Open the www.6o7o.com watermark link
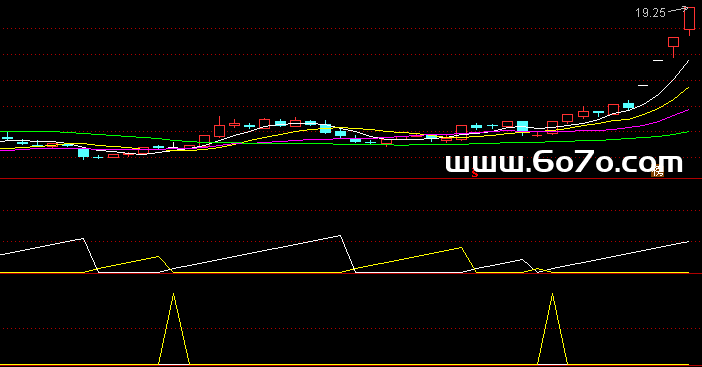The height and width of the screenshot is (367, 702). pos(564,162)
